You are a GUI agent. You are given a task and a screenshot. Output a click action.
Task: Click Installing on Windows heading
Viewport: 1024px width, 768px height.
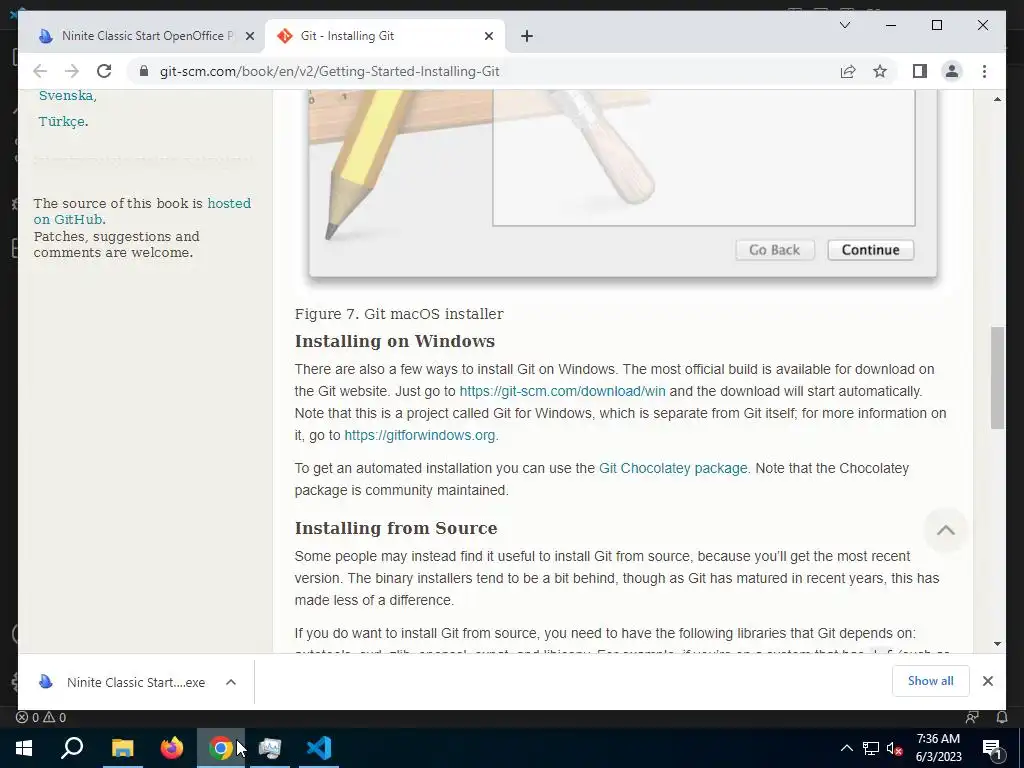point(395,341)
